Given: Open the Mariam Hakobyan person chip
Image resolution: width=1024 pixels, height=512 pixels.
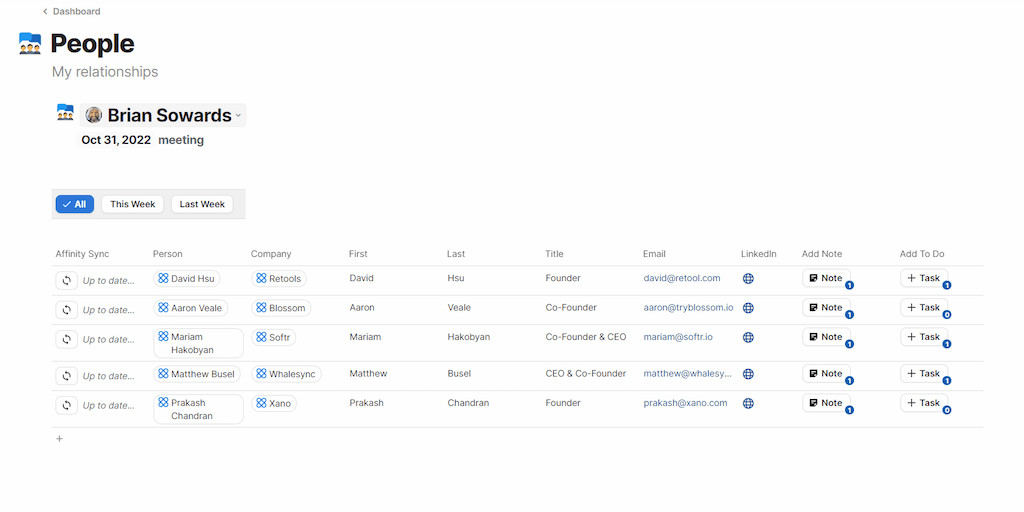Looking at the screenshot, I should tap(199, 344).
